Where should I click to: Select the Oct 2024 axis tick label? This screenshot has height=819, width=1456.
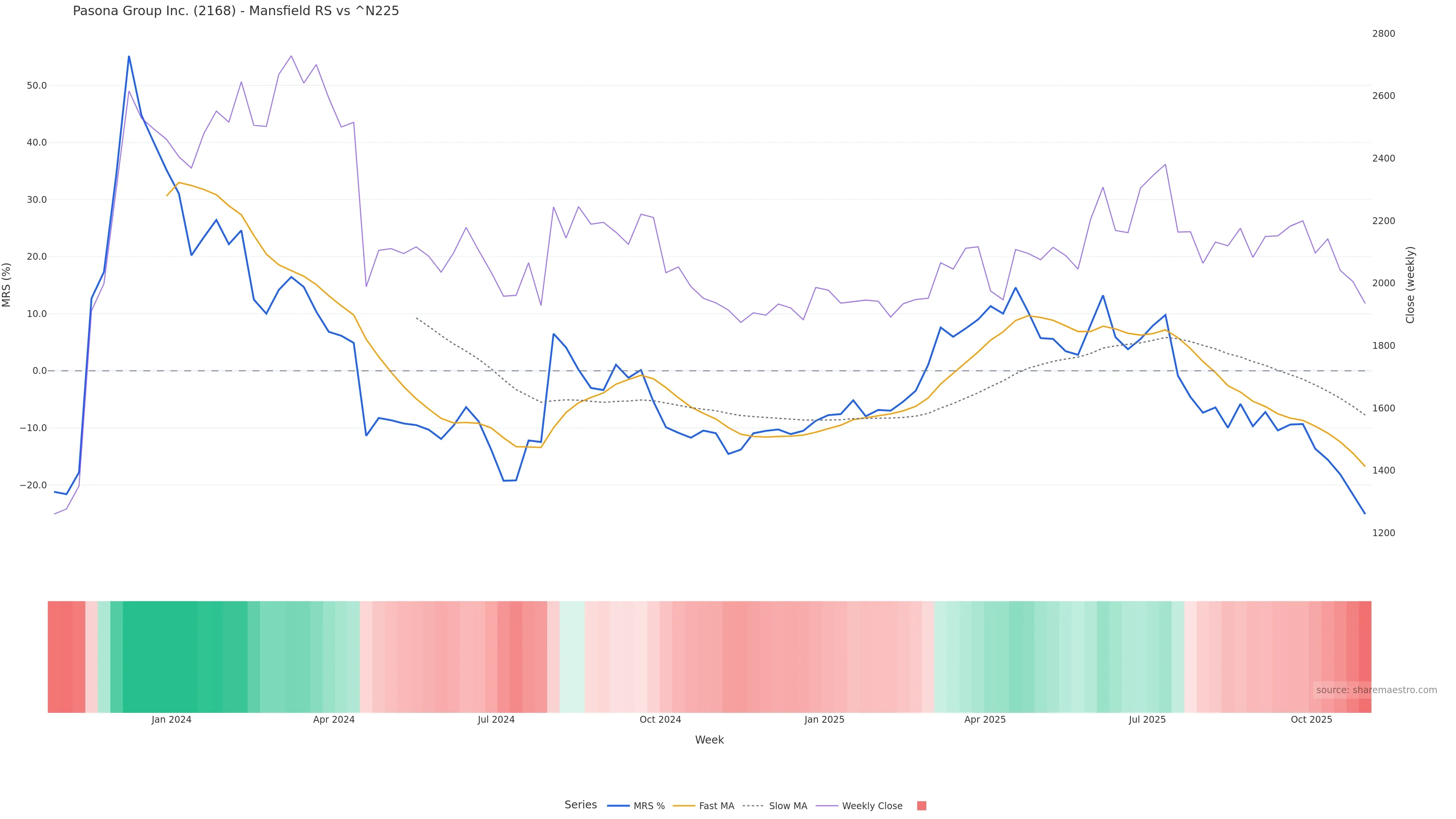pos(660,720)
